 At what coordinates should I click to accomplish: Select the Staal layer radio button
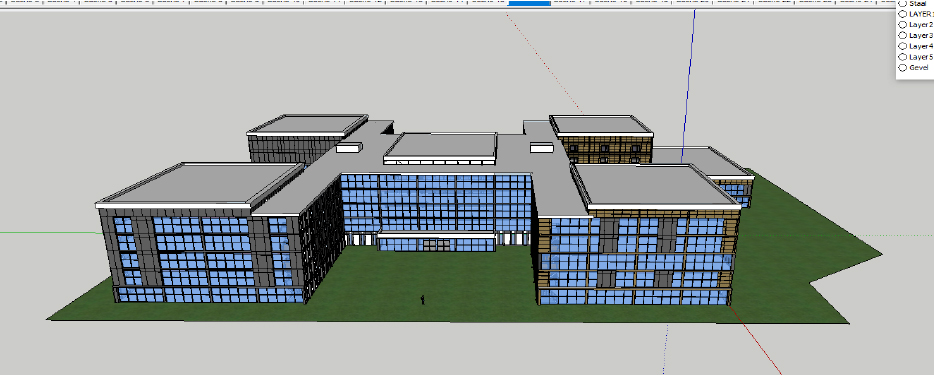[x=902, y=4]
